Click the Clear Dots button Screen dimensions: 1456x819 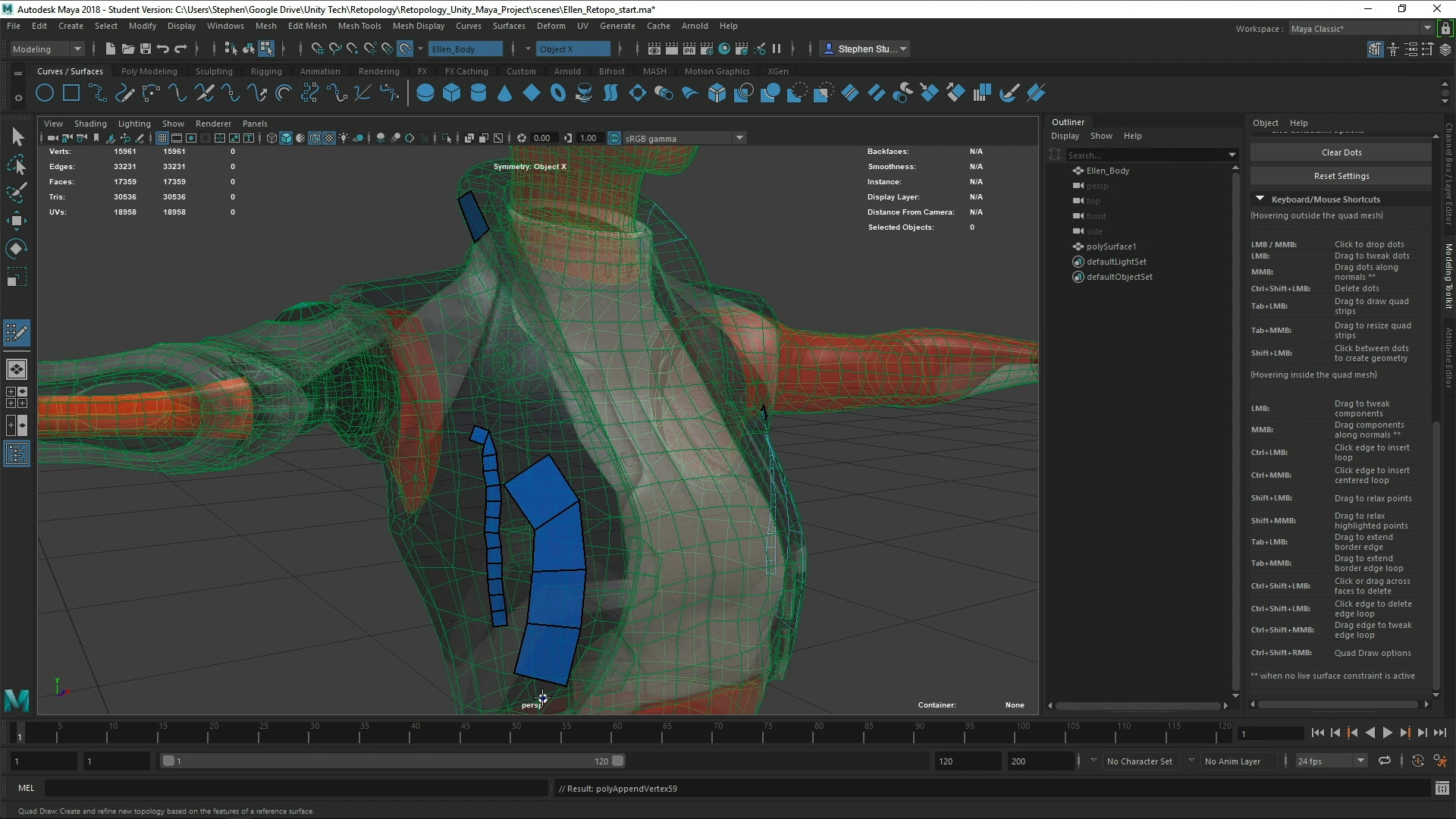(1340, 152)
